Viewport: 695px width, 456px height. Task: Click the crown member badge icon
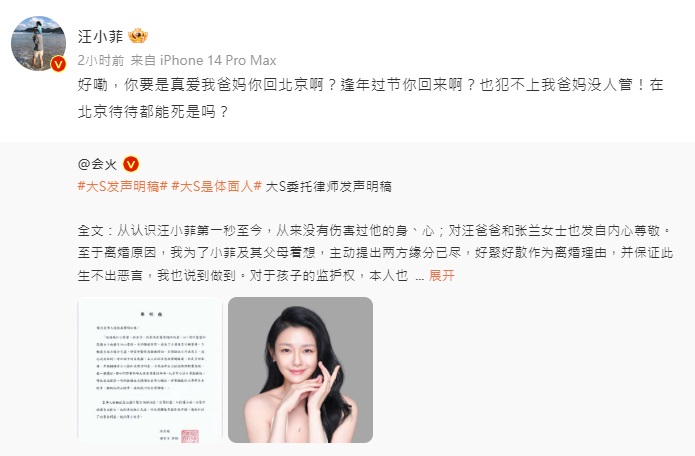(137, 36)
